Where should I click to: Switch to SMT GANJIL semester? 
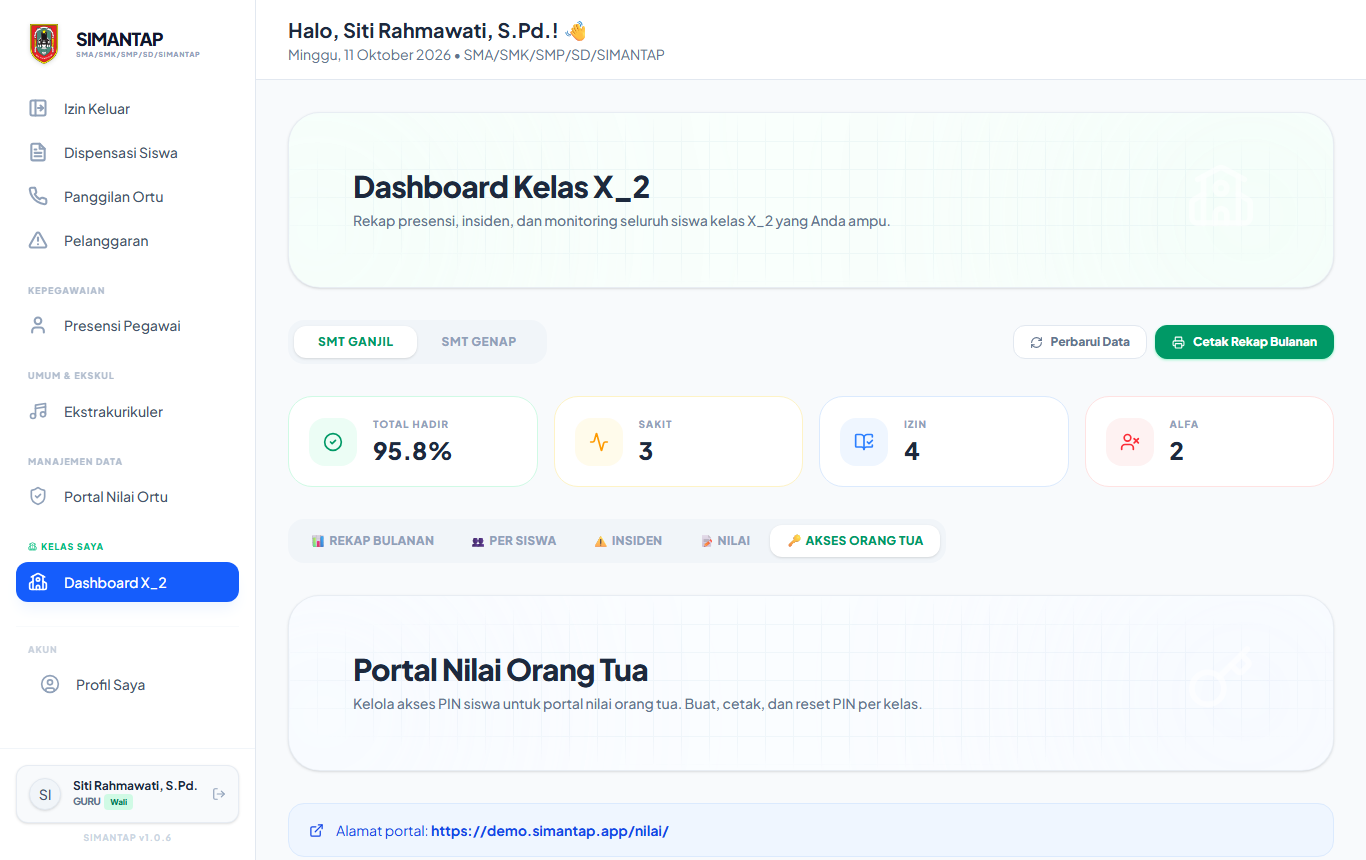coord(355,342)
